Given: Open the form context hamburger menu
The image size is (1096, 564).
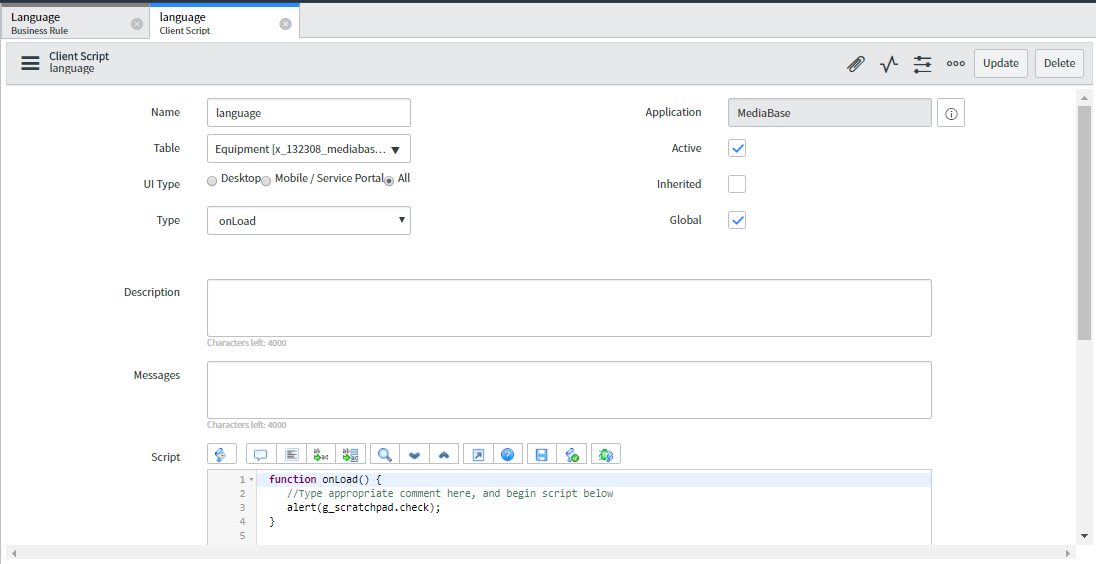Looking at the screenshot, I should pos(30,63).
